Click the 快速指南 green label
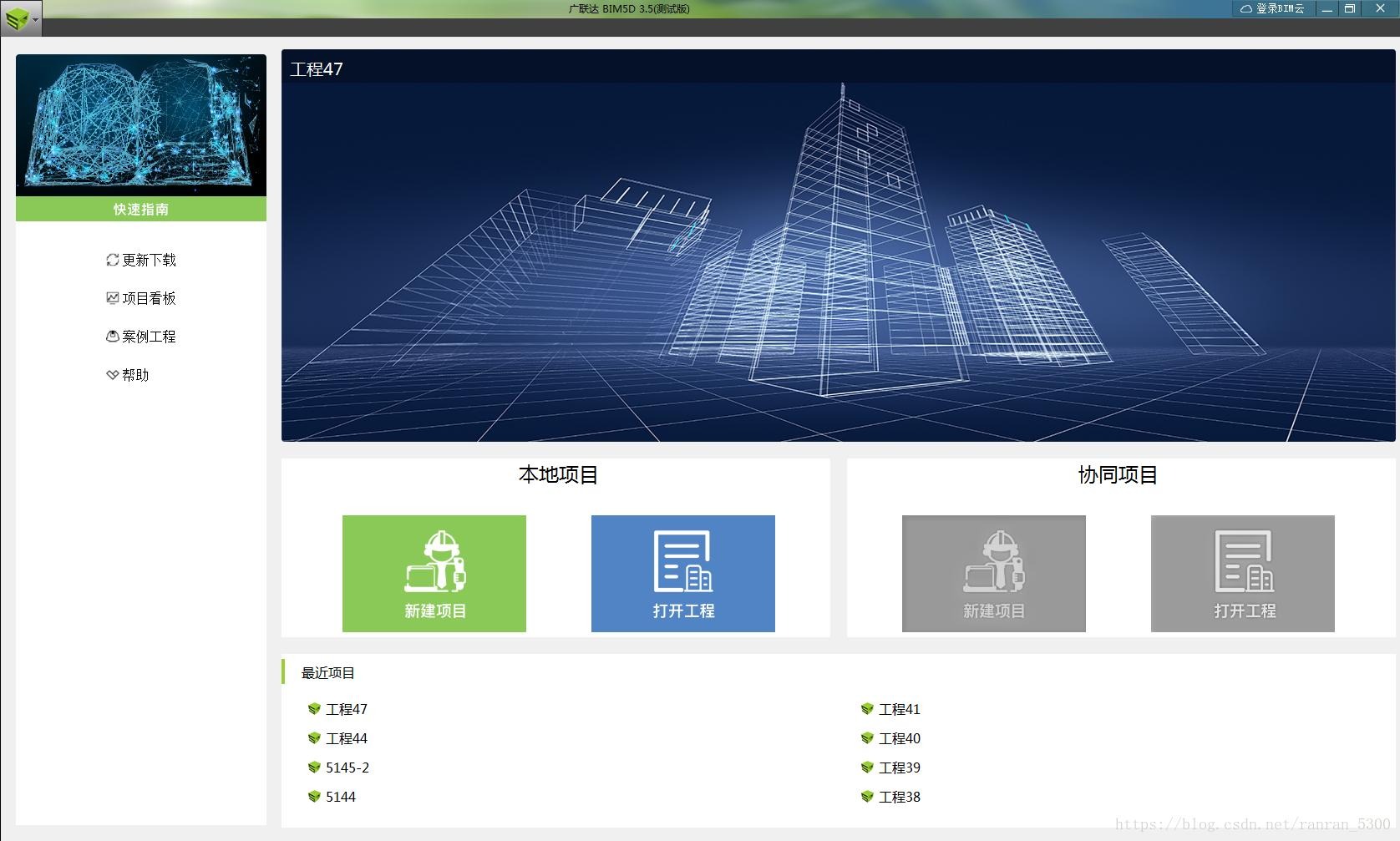The height and width of the screenshot is (841, 1400). 141,209
